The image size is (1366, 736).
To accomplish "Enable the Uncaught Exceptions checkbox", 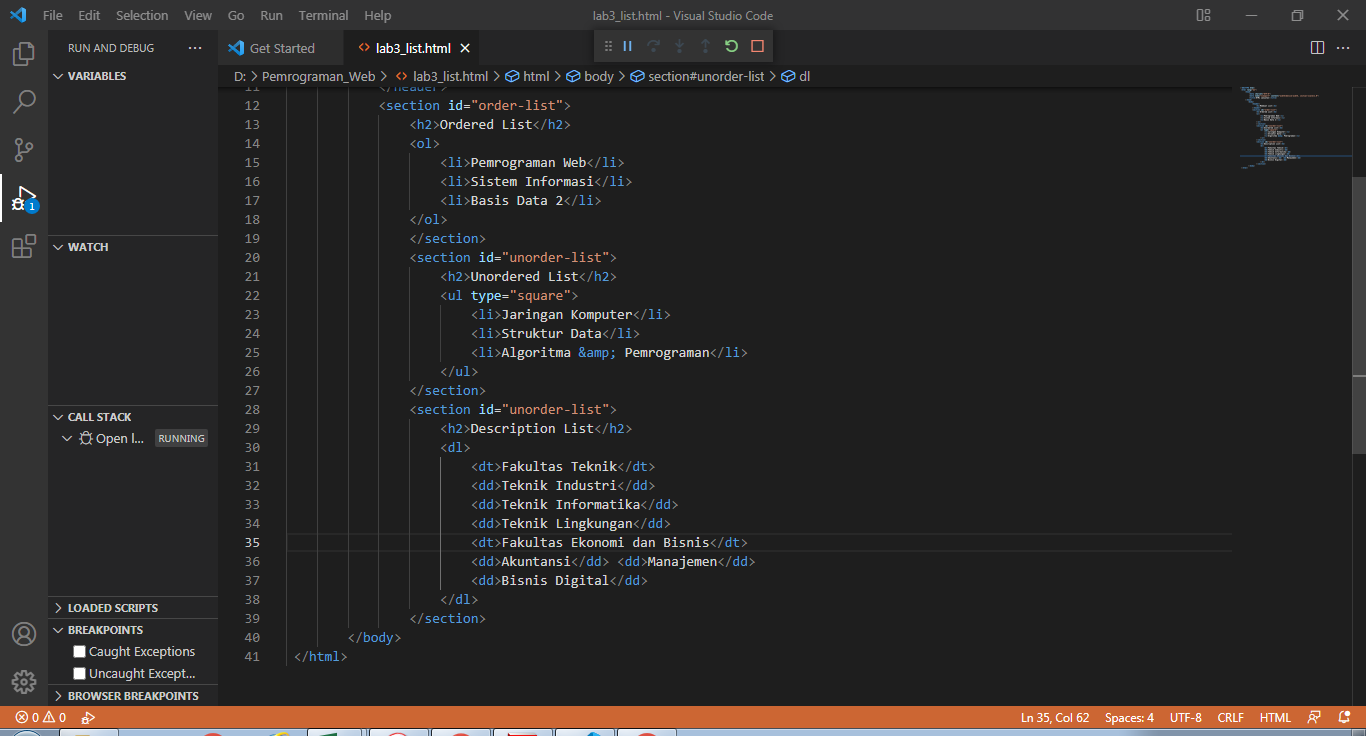I will (79, 673).
